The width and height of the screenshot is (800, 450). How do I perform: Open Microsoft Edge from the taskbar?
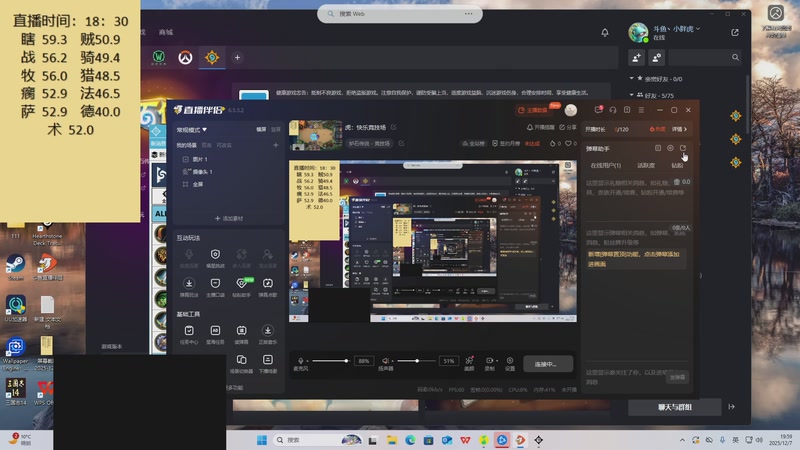pos(410,440)
